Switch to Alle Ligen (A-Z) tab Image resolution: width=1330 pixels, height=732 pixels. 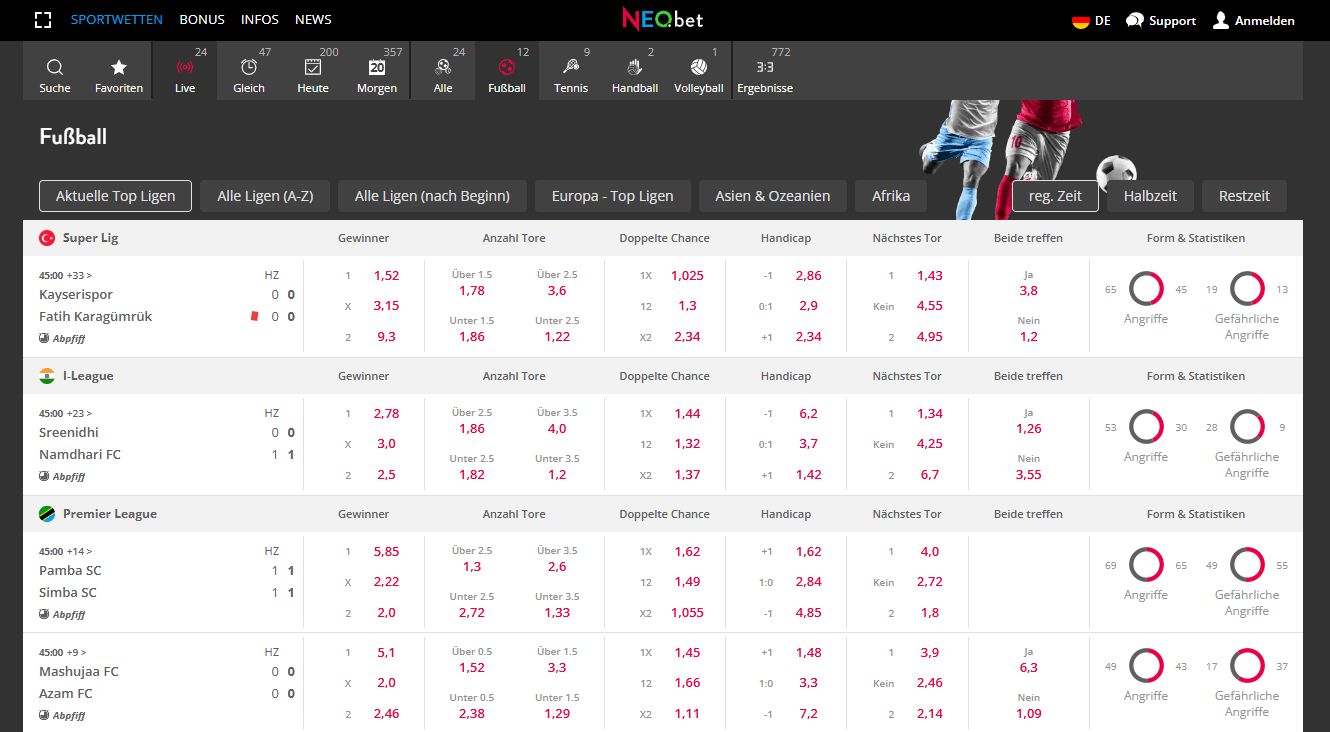point(265,196)
